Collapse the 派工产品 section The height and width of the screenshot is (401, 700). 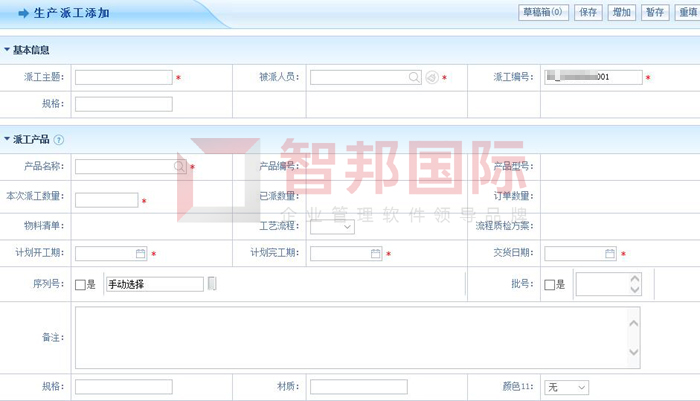(x=7, y=139)
